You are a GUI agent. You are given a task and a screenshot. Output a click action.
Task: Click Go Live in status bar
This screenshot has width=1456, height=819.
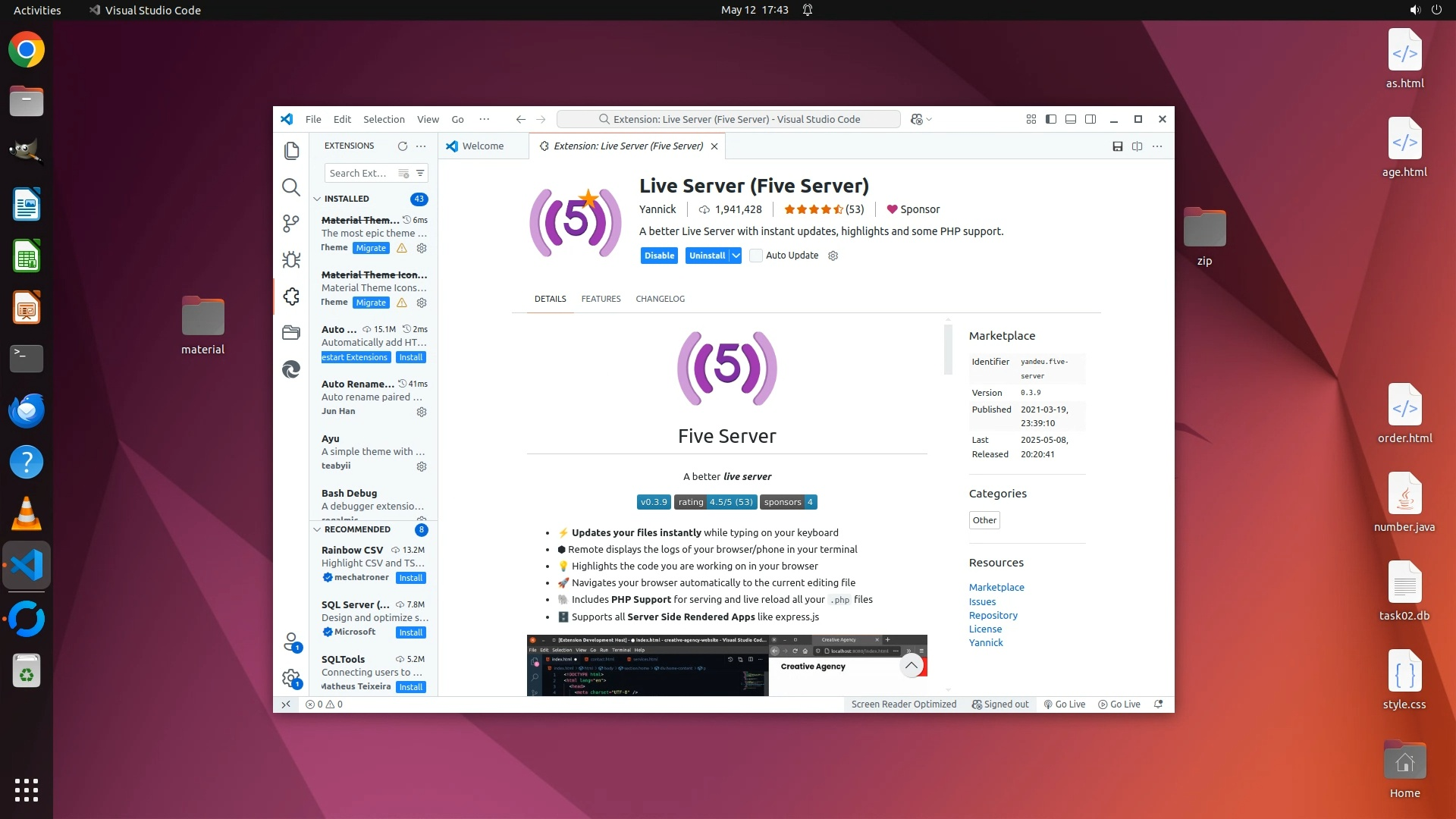coord(1065,704)
